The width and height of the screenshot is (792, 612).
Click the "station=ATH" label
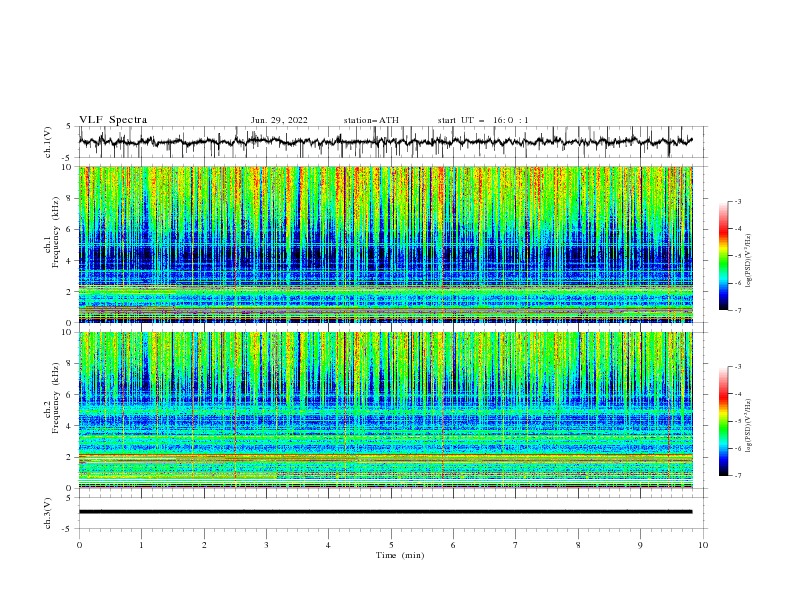tap(371, 120)
